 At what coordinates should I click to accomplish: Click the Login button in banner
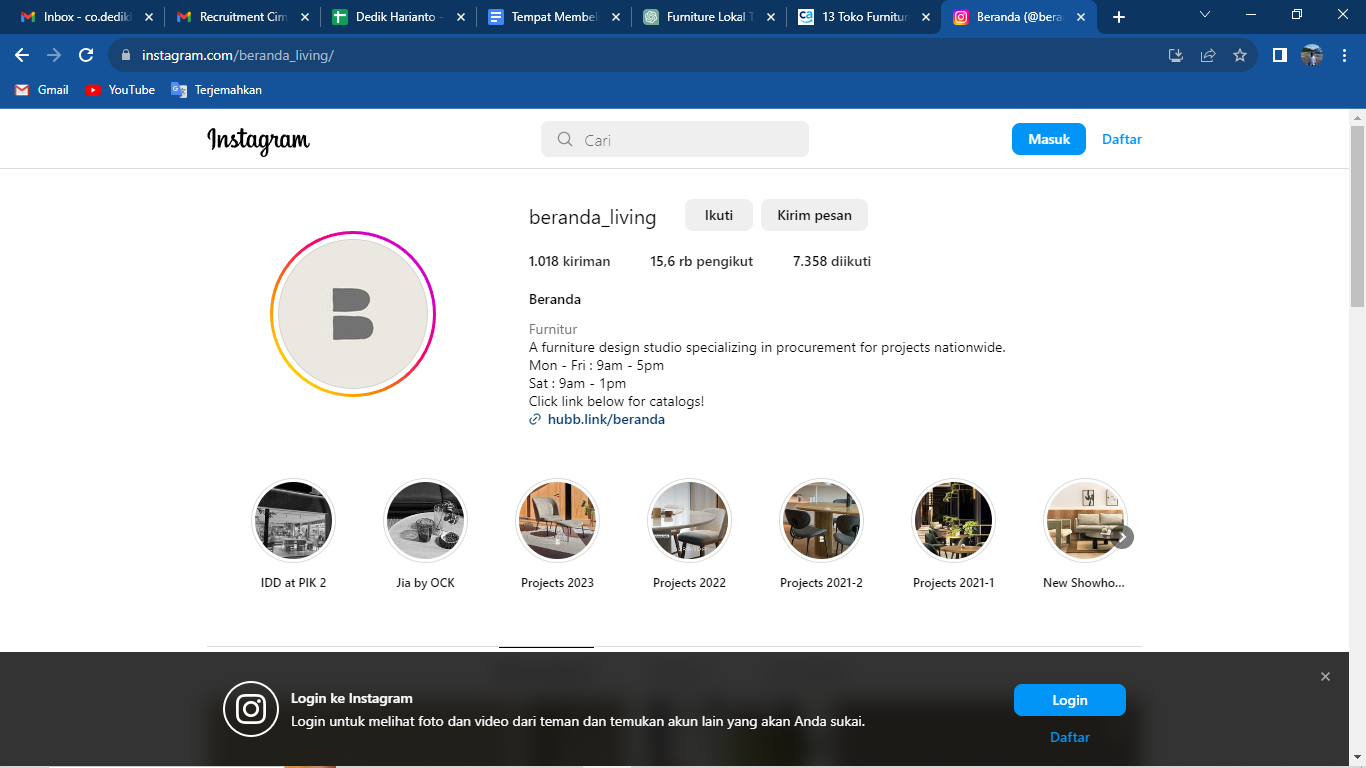tap(1070, 700)
